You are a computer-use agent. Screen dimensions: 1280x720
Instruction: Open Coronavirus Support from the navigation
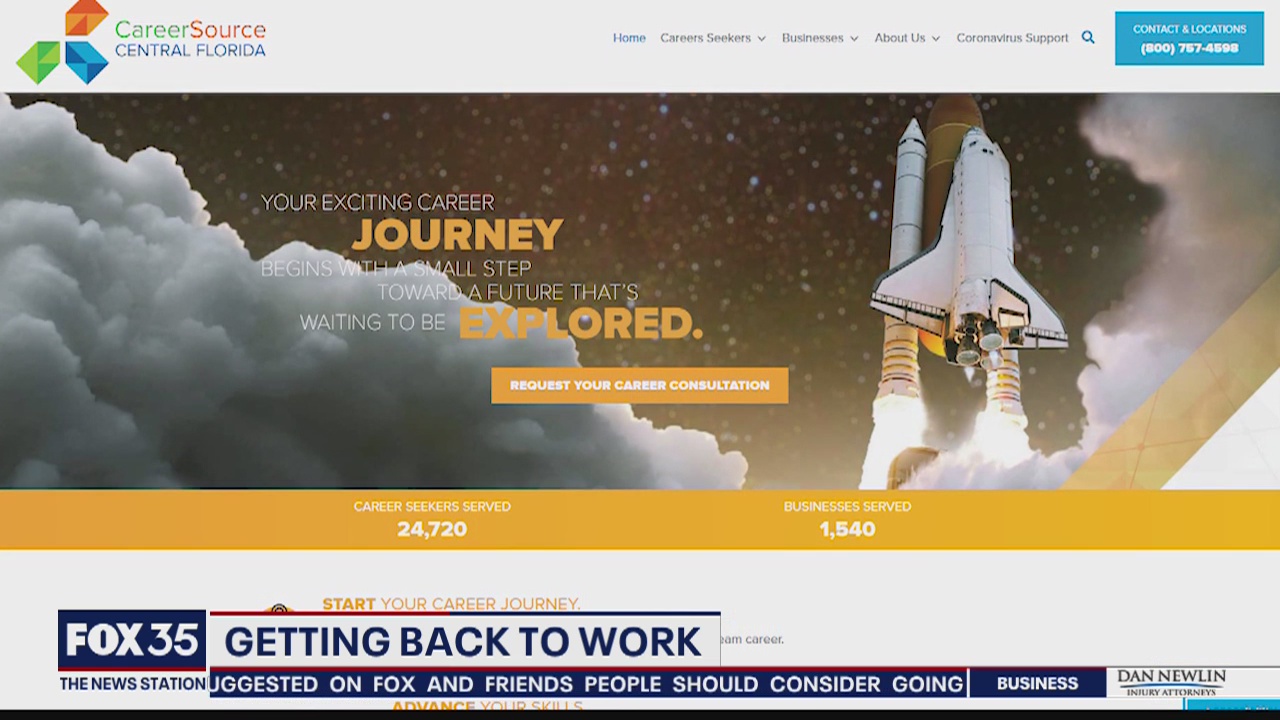click(x=1012, y=38)
